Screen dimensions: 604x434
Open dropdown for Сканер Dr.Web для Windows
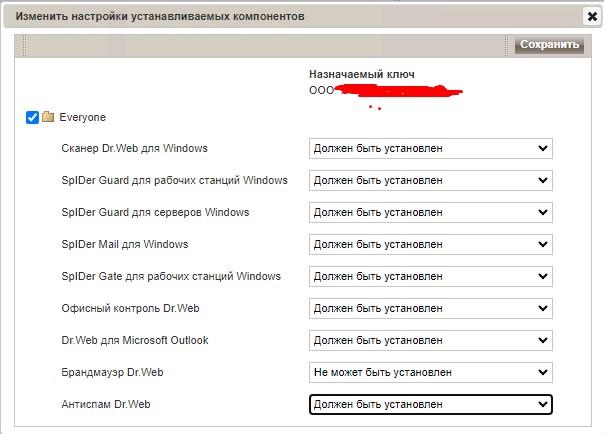pyautogui.click(x=430, y=148)
